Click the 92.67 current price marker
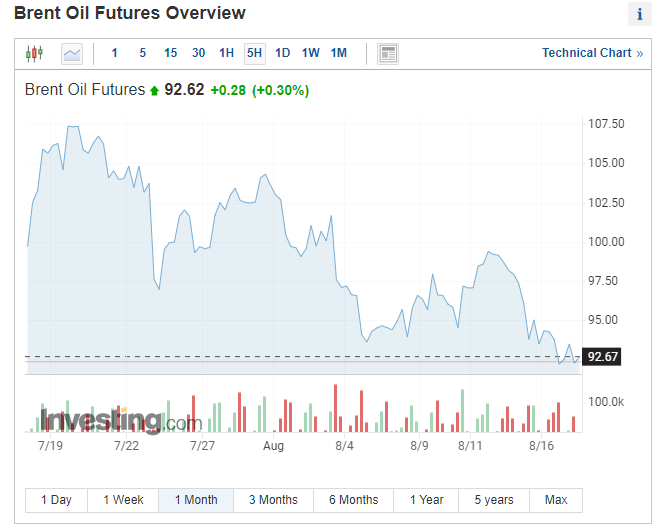The width and height of the screenshot is (660, 532). (604, 357)
